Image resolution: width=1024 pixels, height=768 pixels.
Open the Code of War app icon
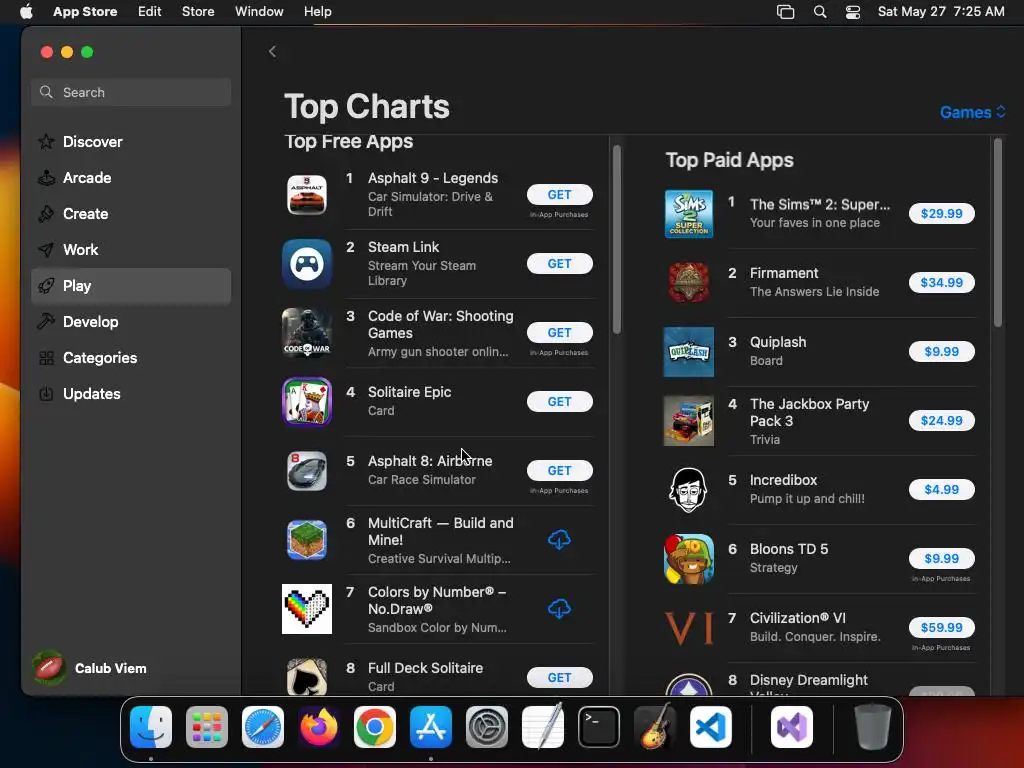coord(306,333)
